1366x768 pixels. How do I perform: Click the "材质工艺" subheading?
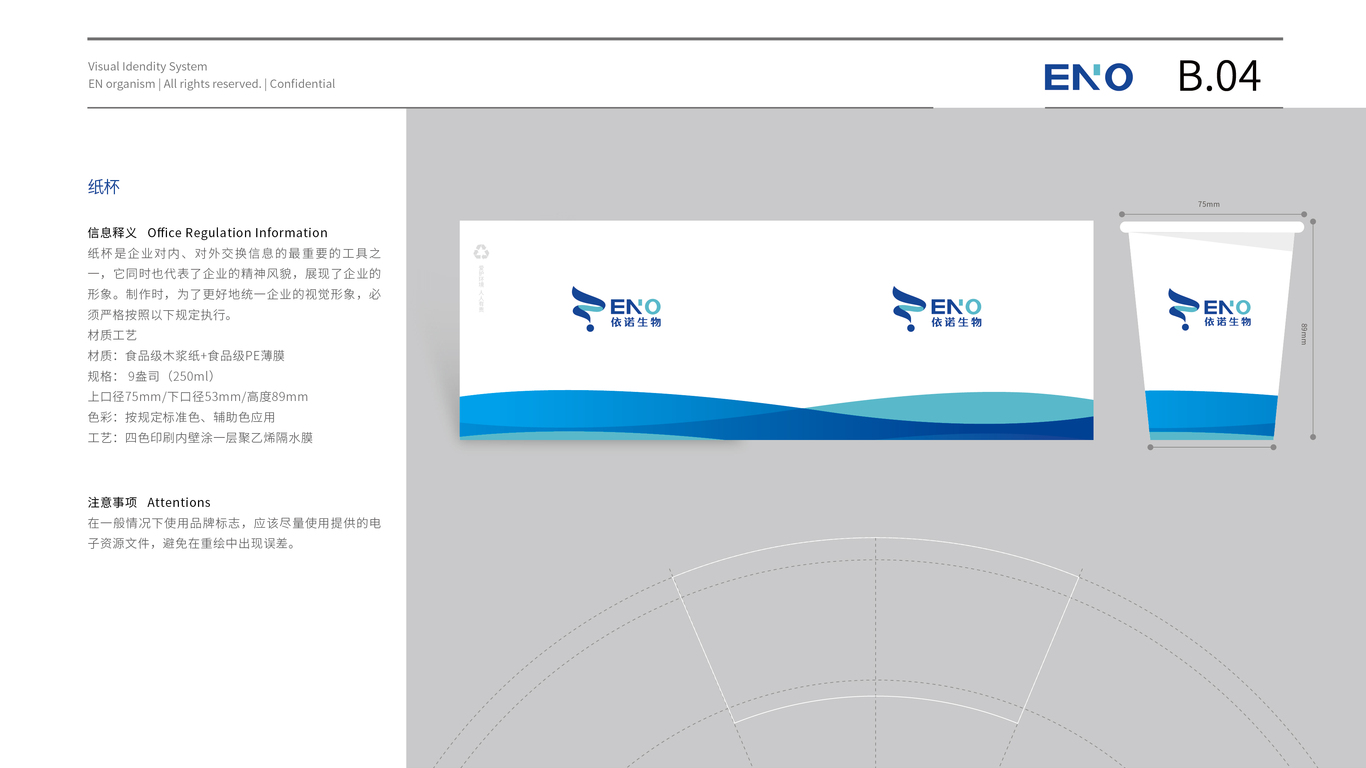pos(112,335)
